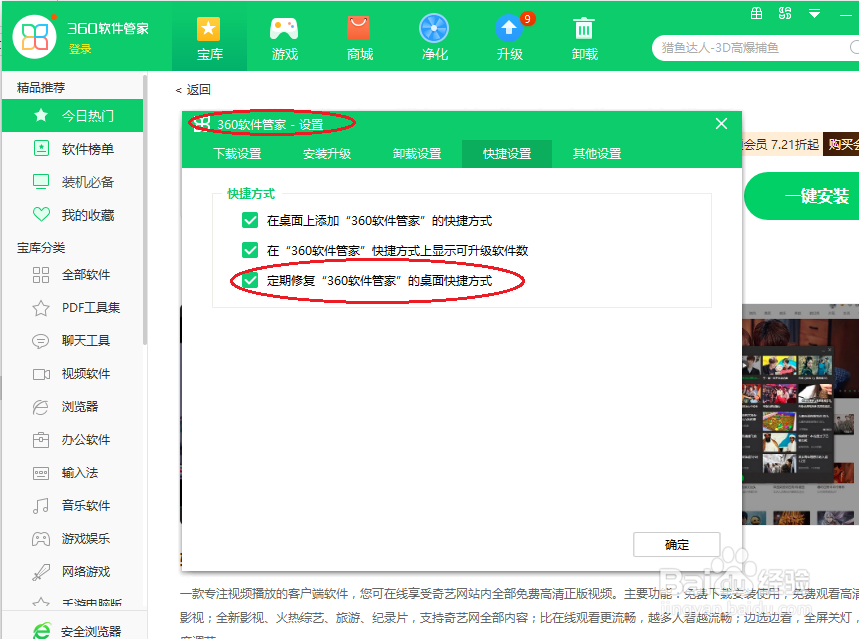This screenshot has height=639, width=859.
Task: Open the 宝库 star icon section
Action: (209, 38)
